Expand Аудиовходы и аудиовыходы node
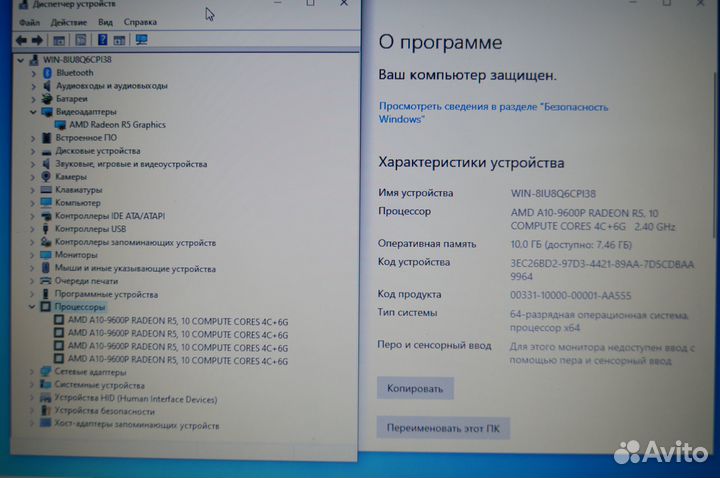This screenshot has width=720, height=478. click(34, 86)
